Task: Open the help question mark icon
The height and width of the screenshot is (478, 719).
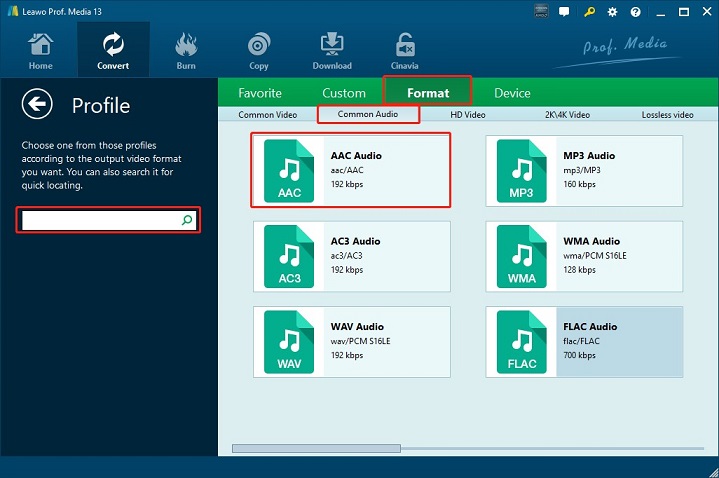Action: pos(635,12)
